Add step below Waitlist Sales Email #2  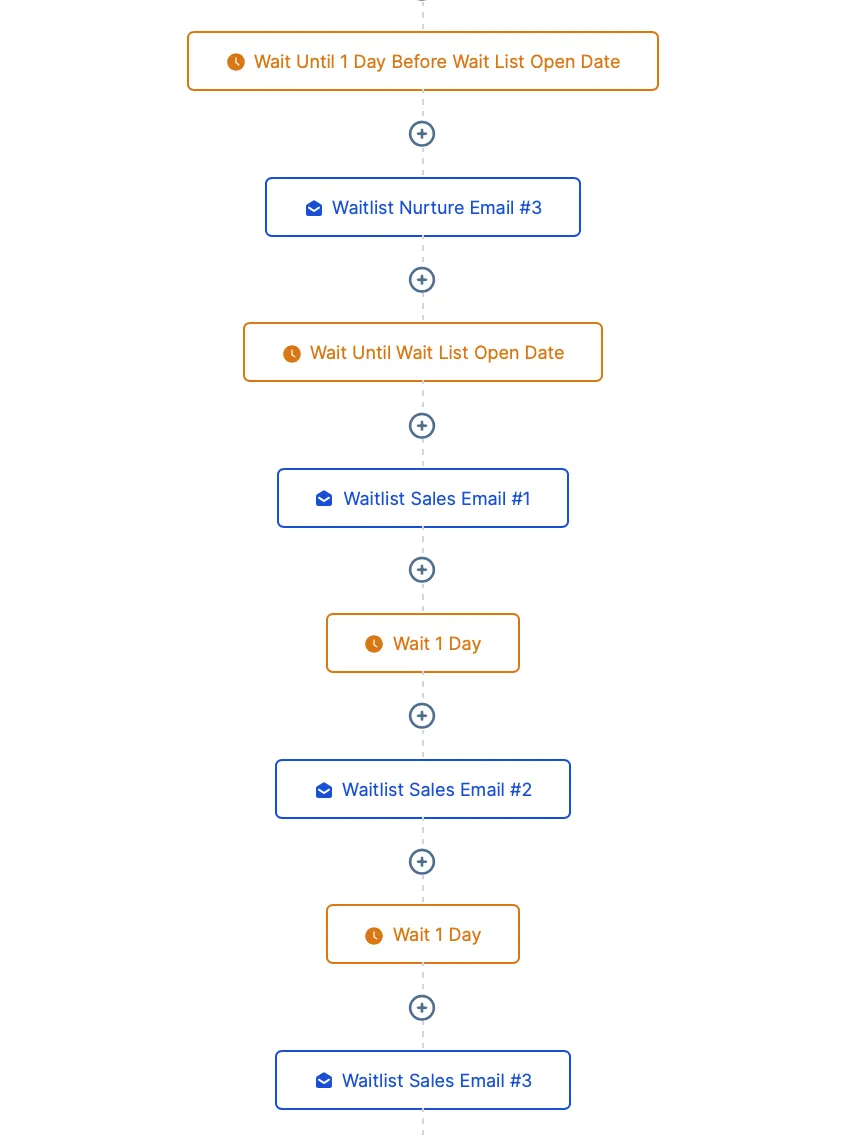422,862
